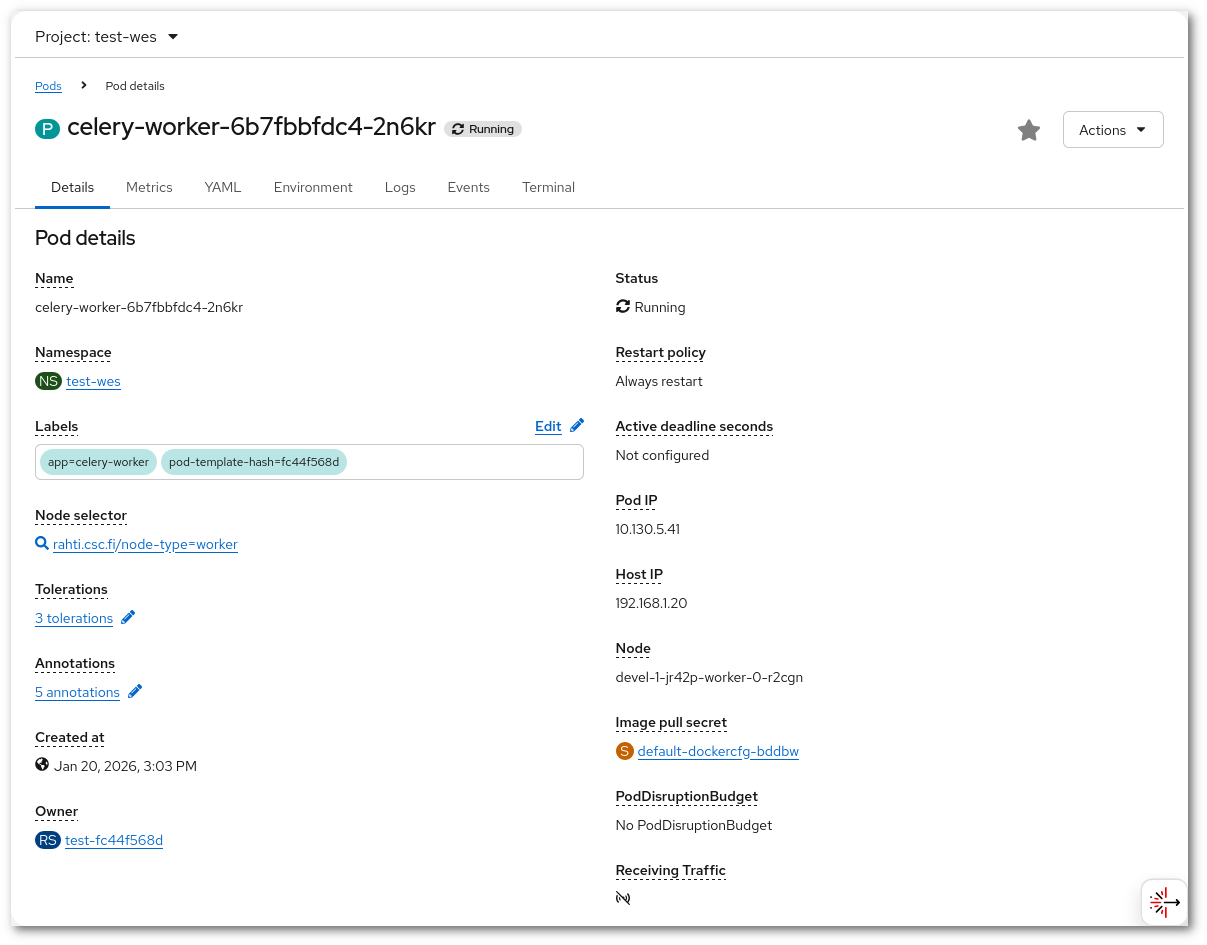Open the Project: test-wes dropdown

tap(107, 37)
